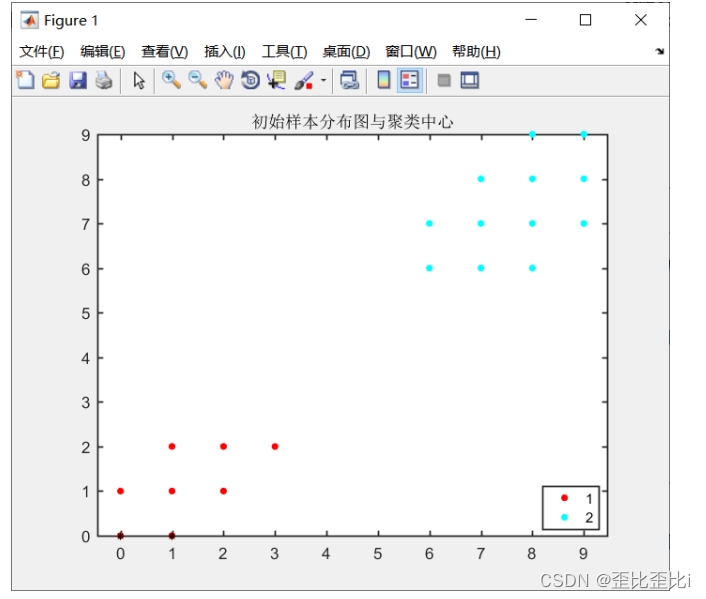Open the 查看(V) menu
The height and width of the screenshot is (599, 706).
tap(164, 51)
